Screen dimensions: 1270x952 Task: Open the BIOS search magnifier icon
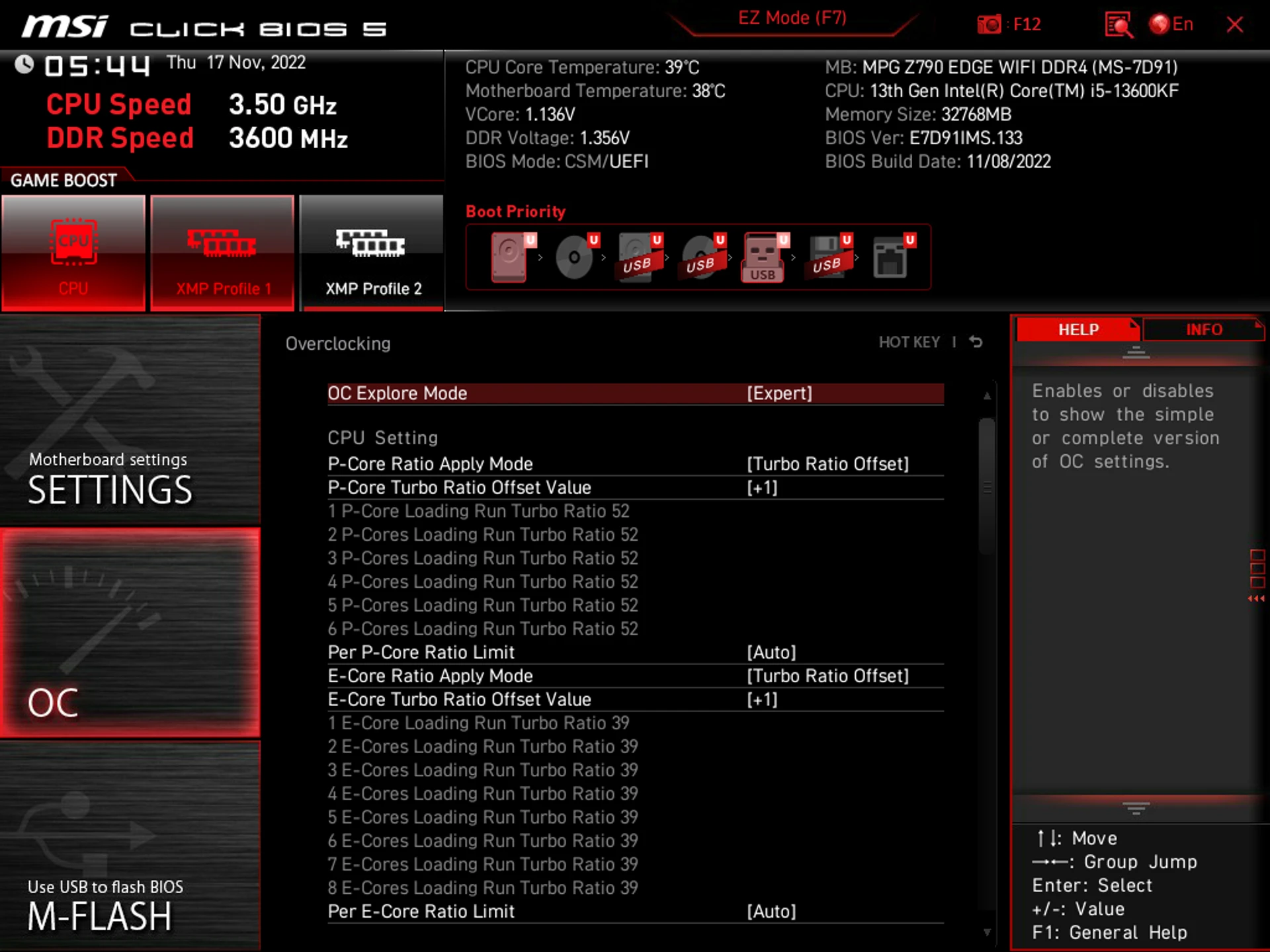tap(1119, 25)
